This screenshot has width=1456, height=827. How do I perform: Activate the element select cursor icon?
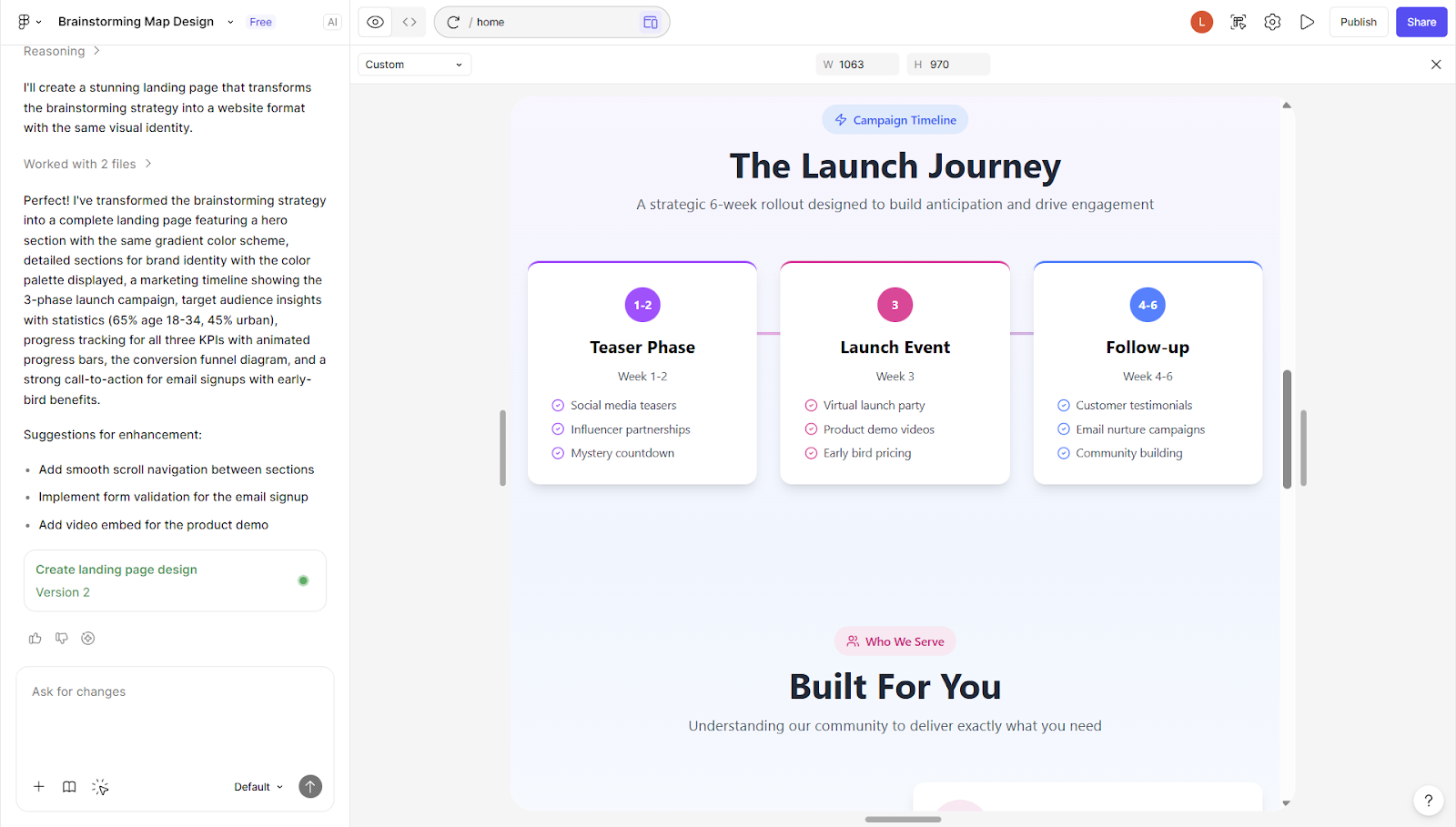point(100,787)
